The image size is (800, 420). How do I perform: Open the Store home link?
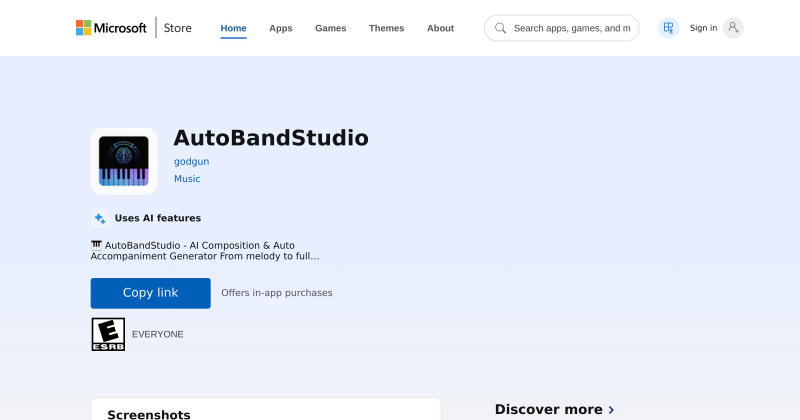click(178, 28)
